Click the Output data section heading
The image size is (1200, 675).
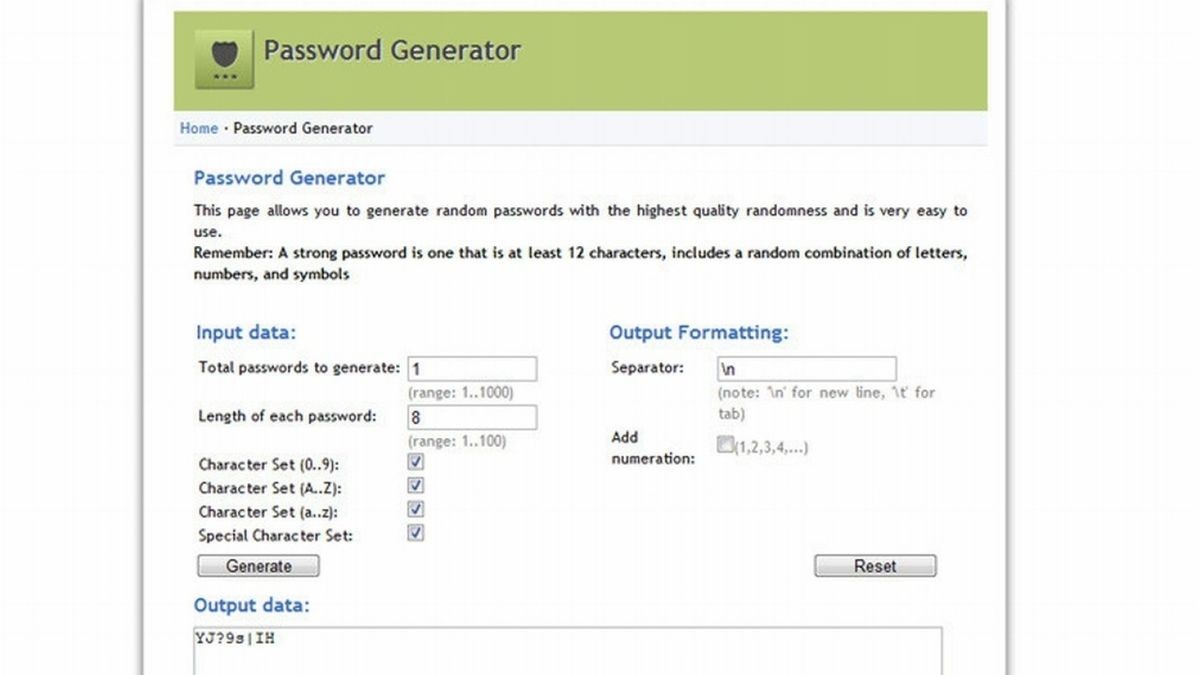[252, 605]
